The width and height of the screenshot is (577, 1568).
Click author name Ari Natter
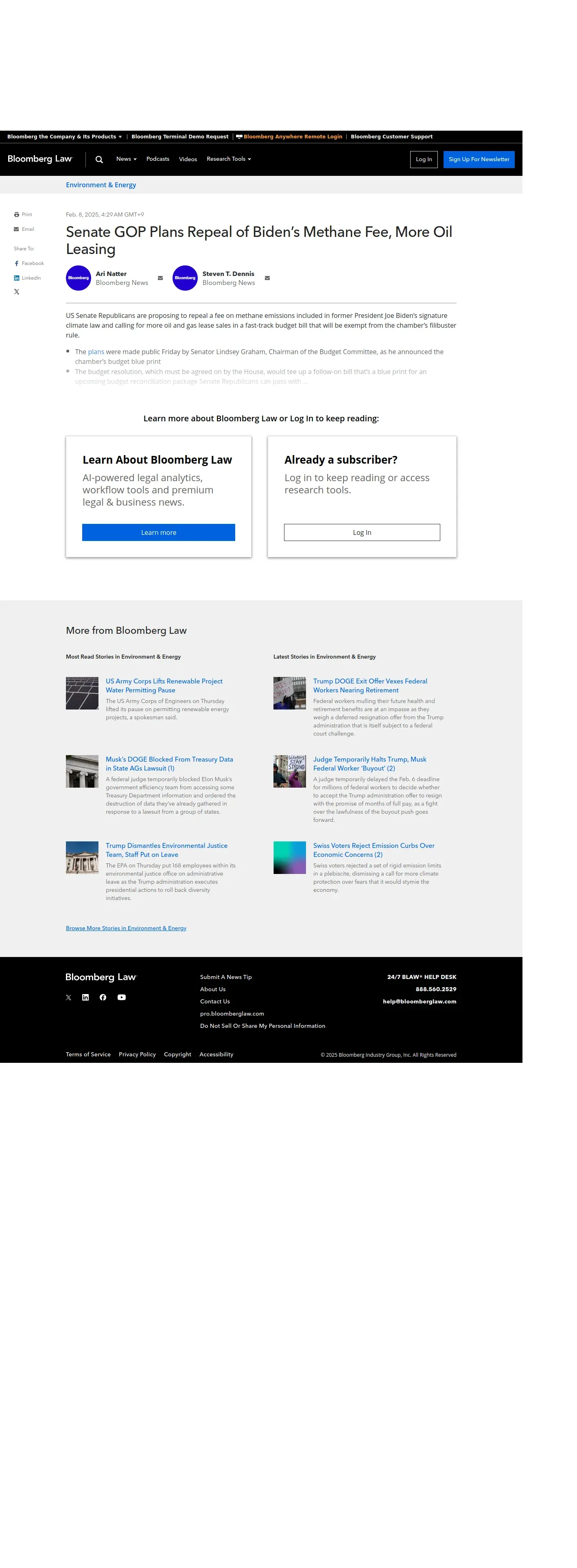[x=111, y=274]
